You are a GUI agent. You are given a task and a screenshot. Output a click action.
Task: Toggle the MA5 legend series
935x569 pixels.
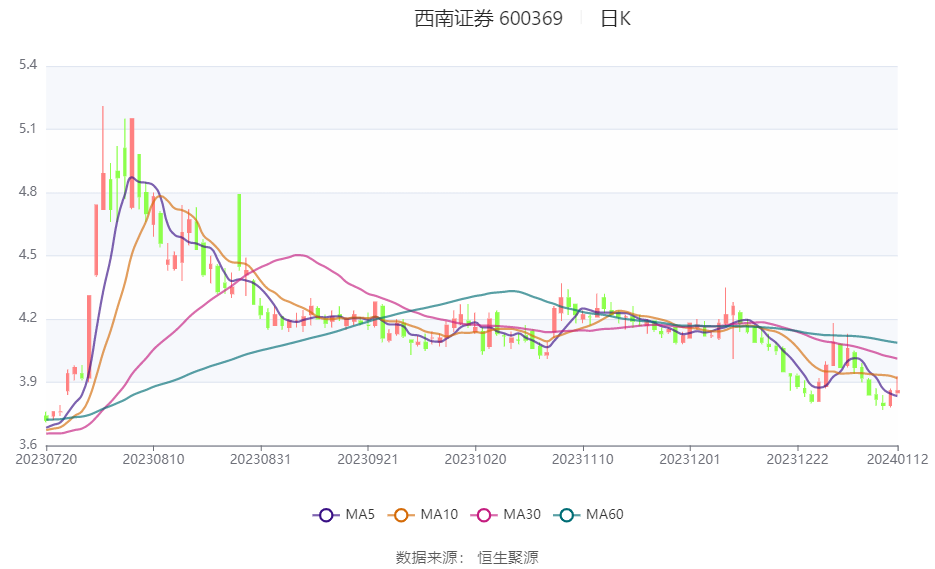343,514
